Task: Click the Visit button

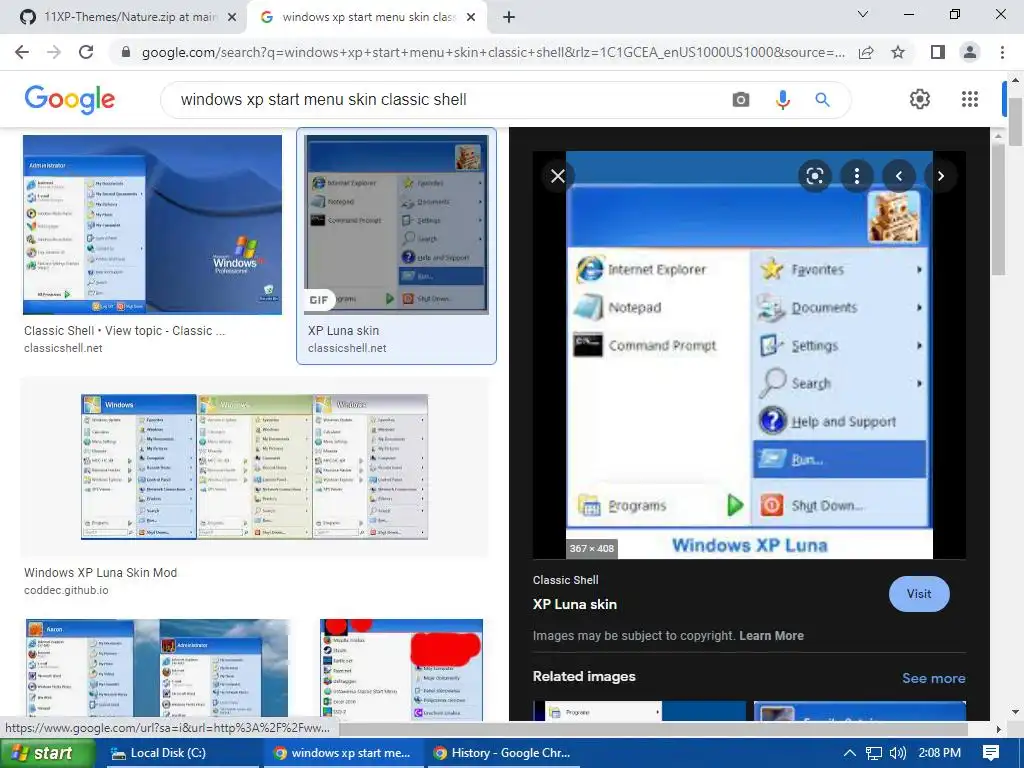Action: click(x=919, y=594)
